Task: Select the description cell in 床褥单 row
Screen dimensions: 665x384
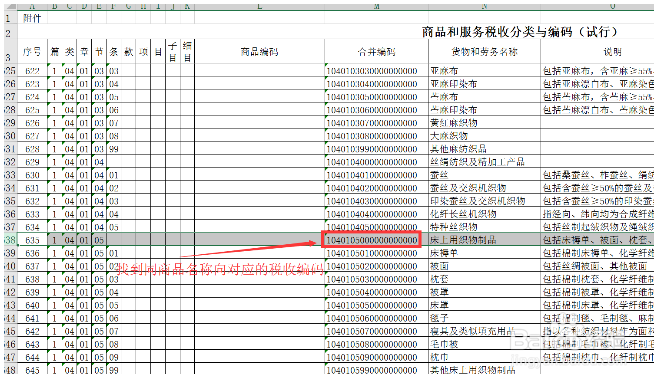Action: tap(598, 253)
